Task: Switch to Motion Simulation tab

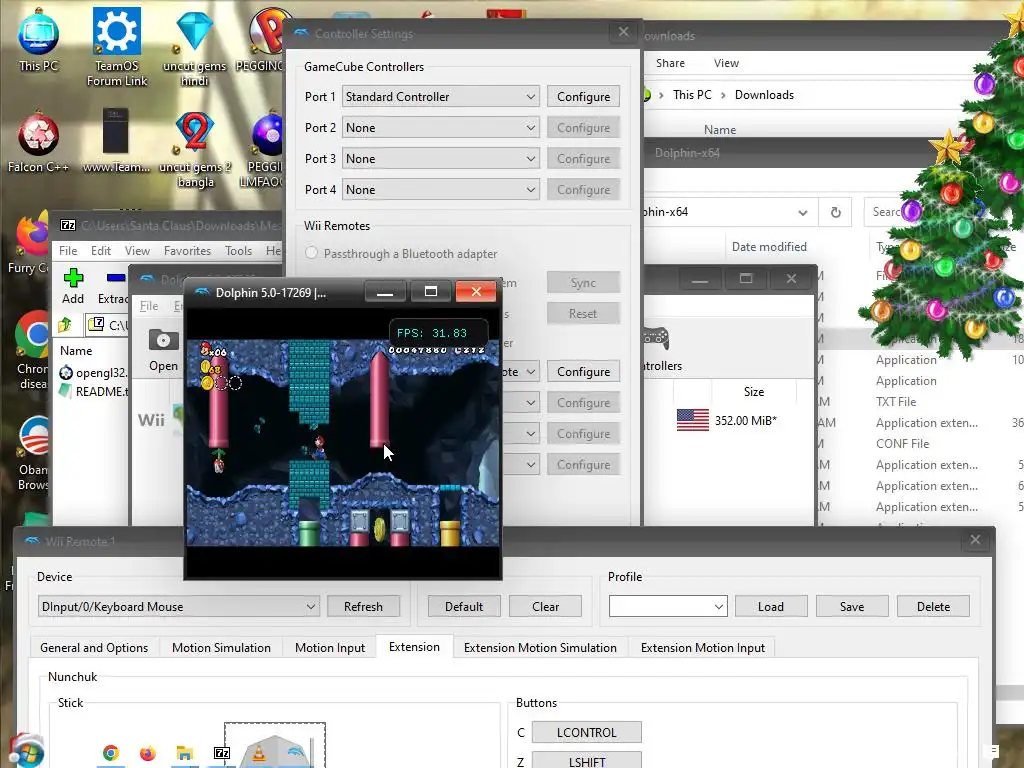Action: click(x=221, y=648)
